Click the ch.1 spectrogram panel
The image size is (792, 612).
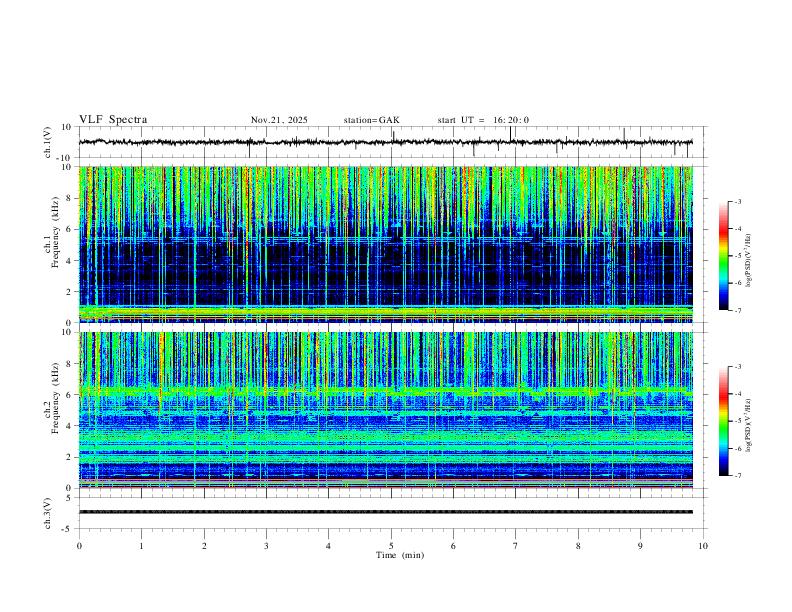click(385, 244)
